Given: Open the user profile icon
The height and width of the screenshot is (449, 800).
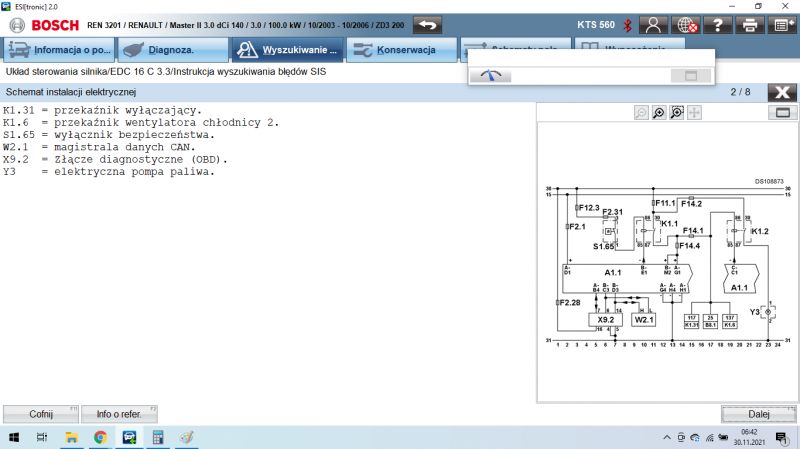Looking at the screenshot, I should (x=653, y=25).
